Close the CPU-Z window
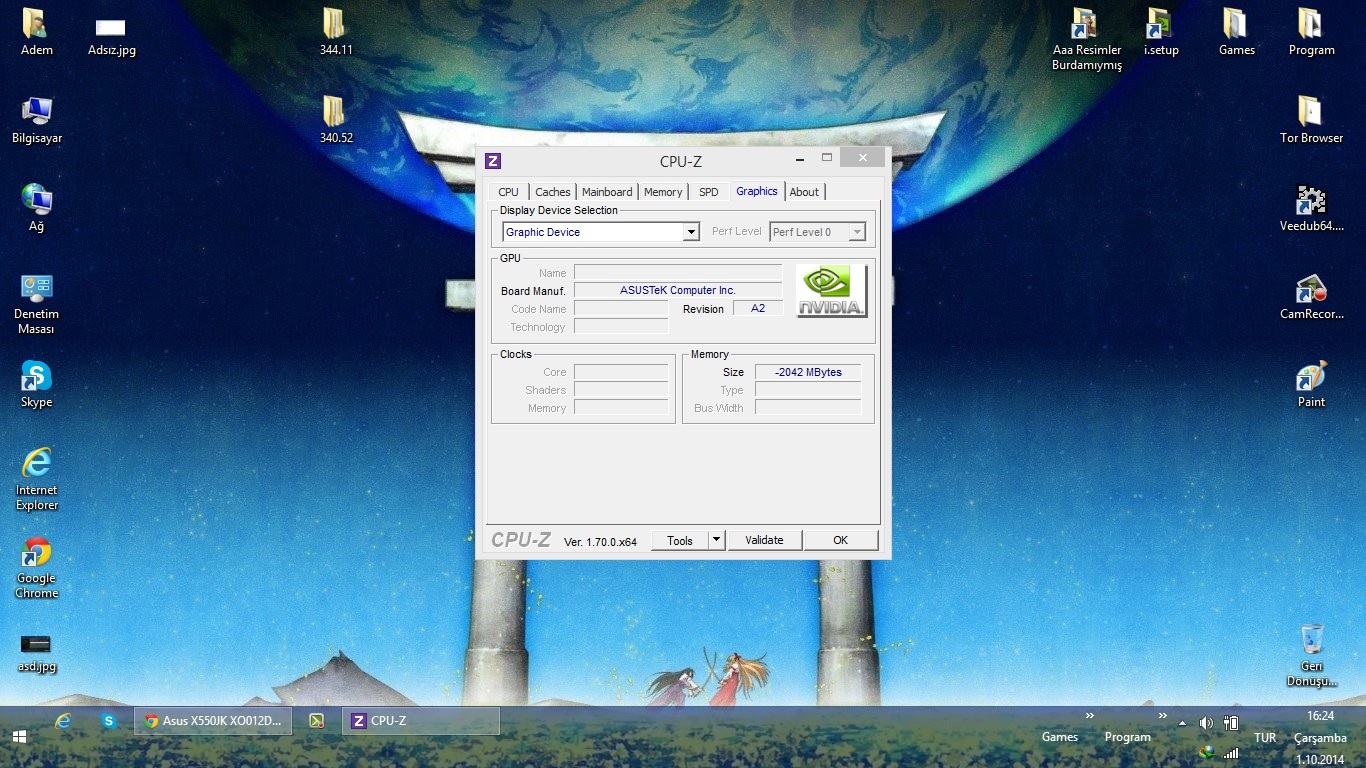The image size is (1366, 768). [x=862, y=158]
